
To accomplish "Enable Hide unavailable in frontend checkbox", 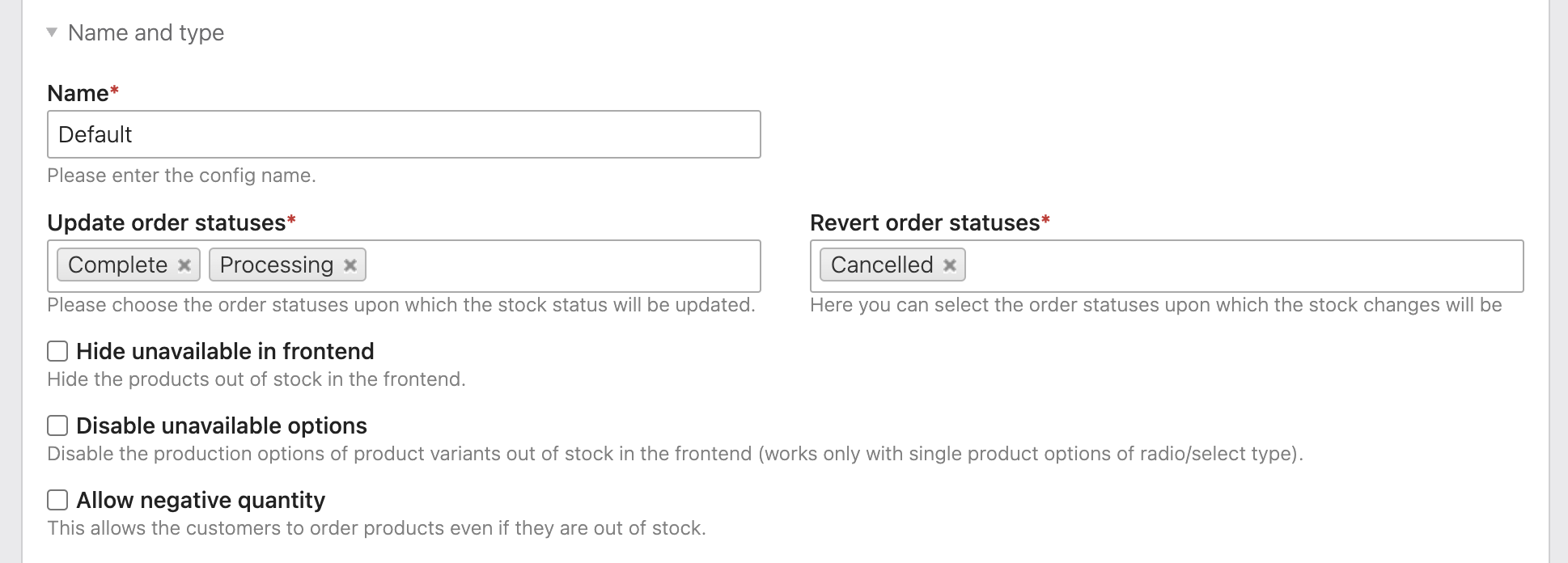I will [57, 351].
